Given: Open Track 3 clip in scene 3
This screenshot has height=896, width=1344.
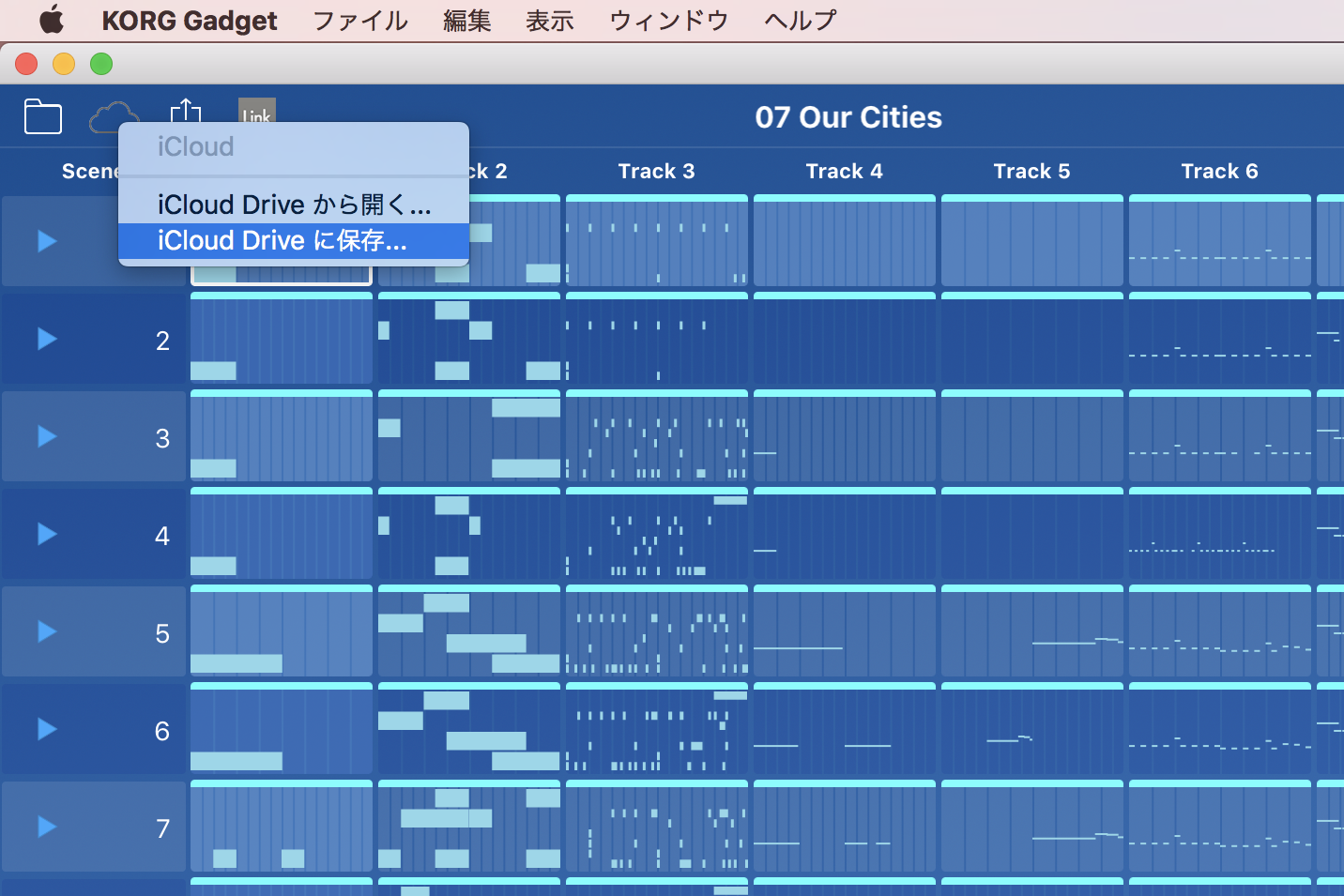Looking at the screenshot, I should 657,435.
